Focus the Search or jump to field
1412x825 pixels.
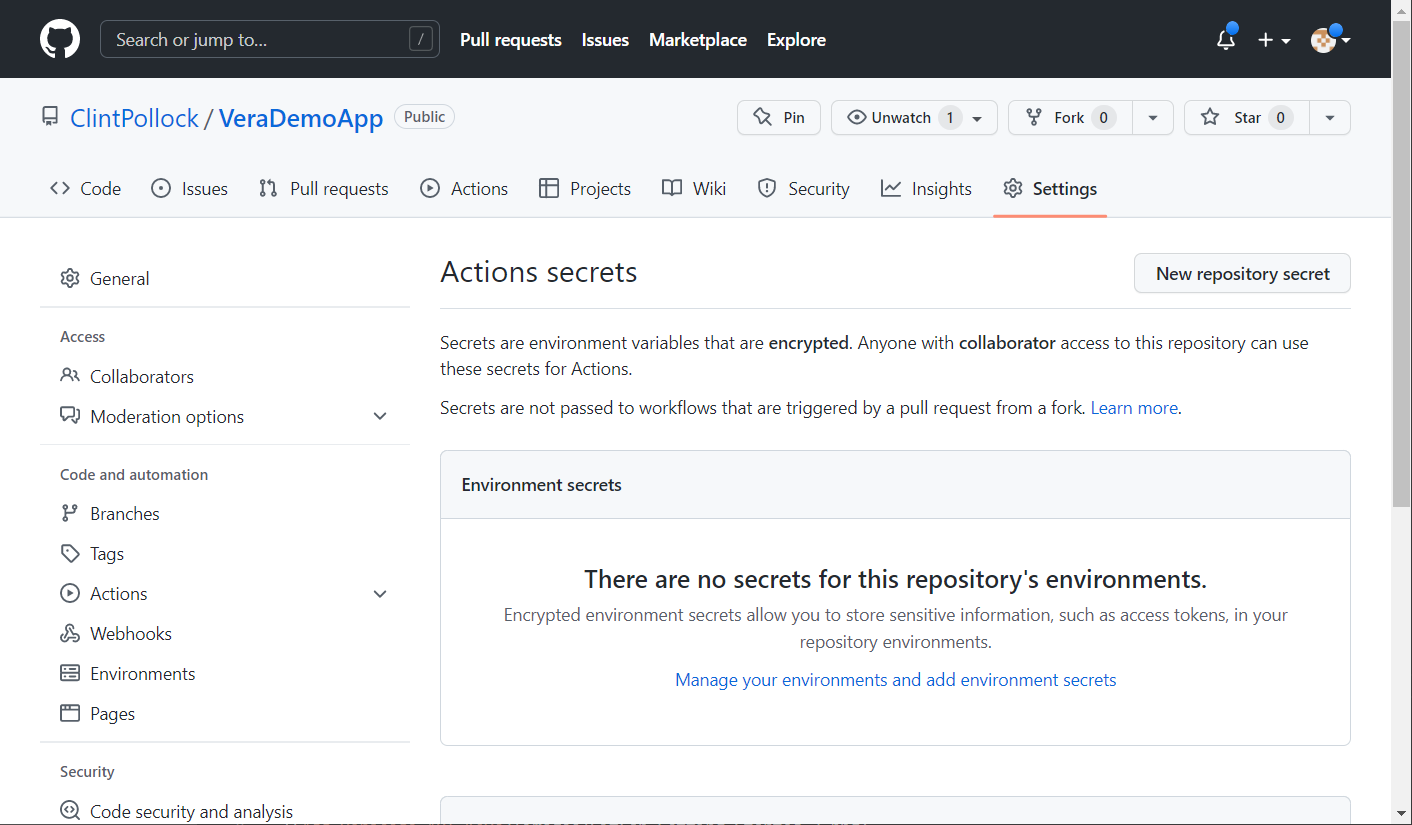pos(270,40)
